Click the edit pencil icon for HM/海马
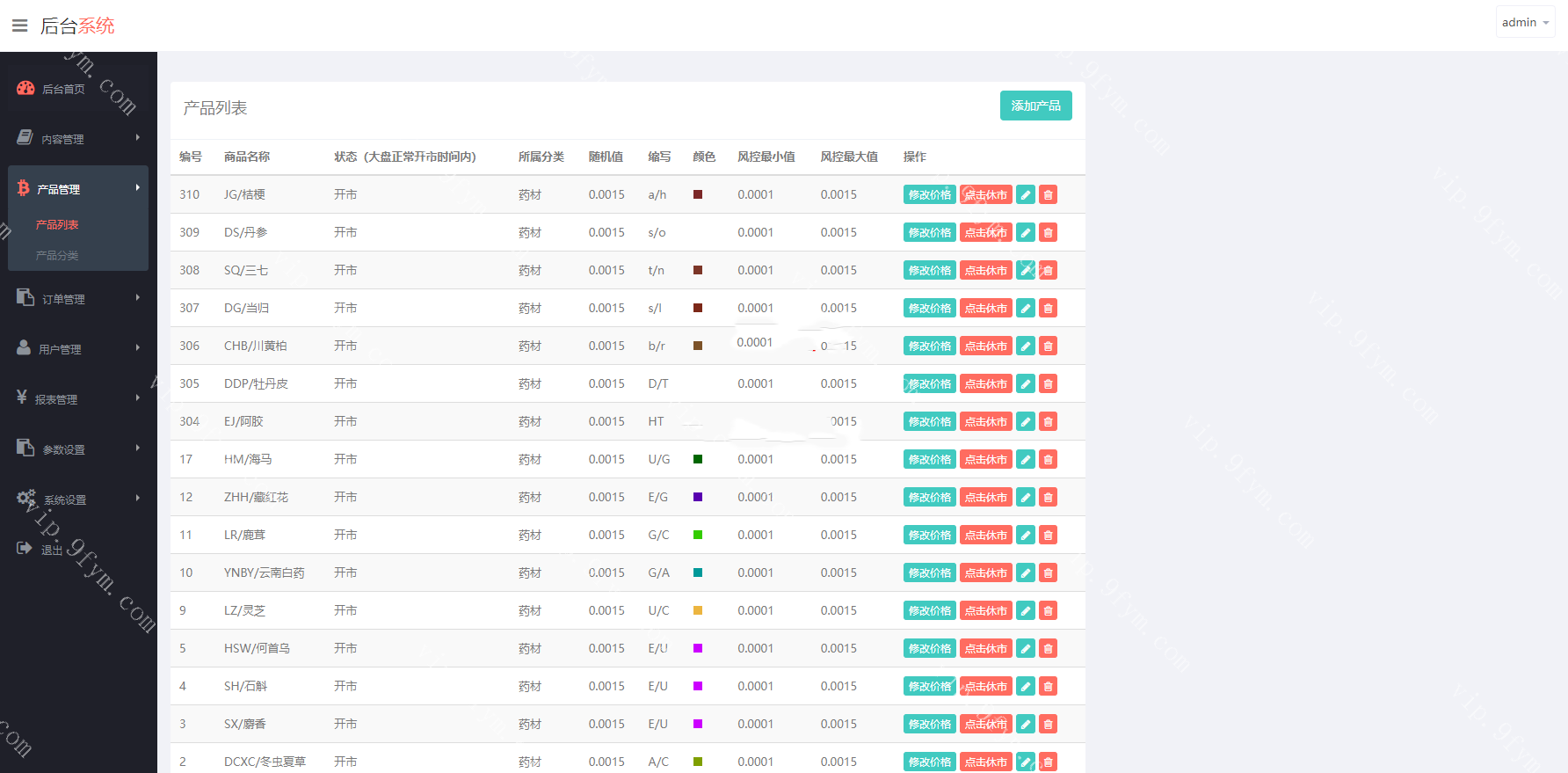The image size is (1568, 773). (1025, 459)
